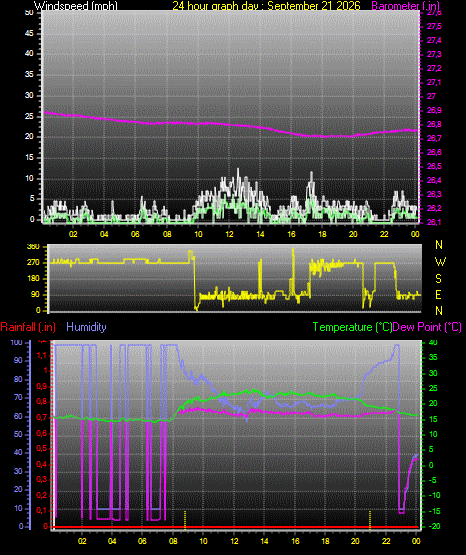
Task: Click the S compass direction label
Action: [x=438, y=279]
